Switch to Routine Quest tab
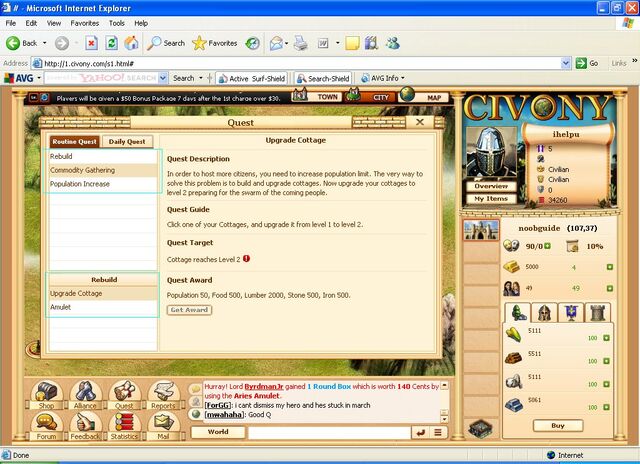The height and width of the screenshot is (464, 640). coord(74,142)
